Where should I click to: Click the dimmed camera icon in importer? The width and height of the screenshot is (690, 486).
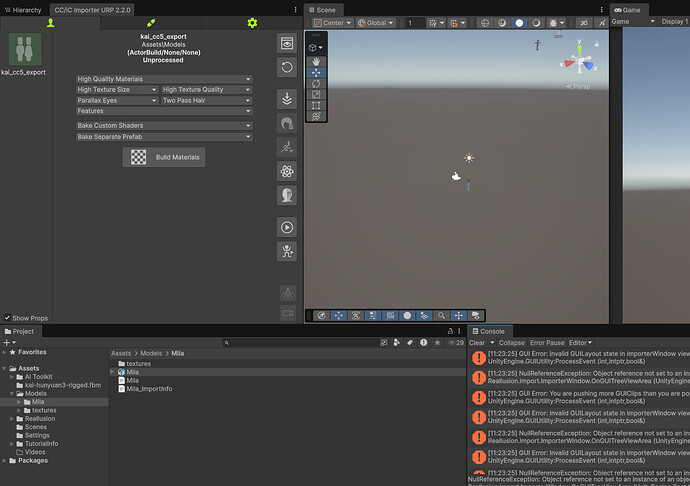[288, 313]
